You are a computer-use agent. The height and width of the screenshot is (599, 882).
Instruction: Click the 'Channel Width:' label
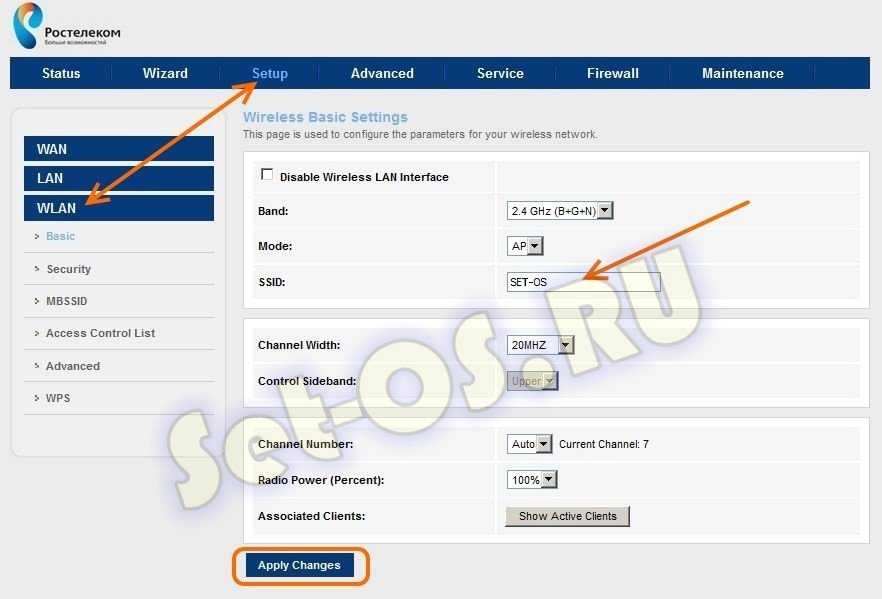pyautogui.click(x=299, y=345)
